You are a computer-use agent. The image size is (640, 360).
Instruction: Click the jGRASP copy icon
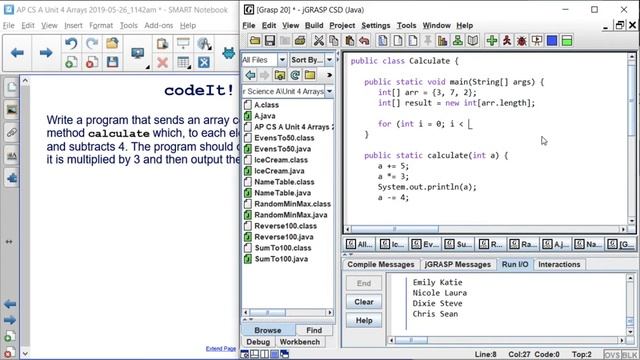(x=333, y=40)
